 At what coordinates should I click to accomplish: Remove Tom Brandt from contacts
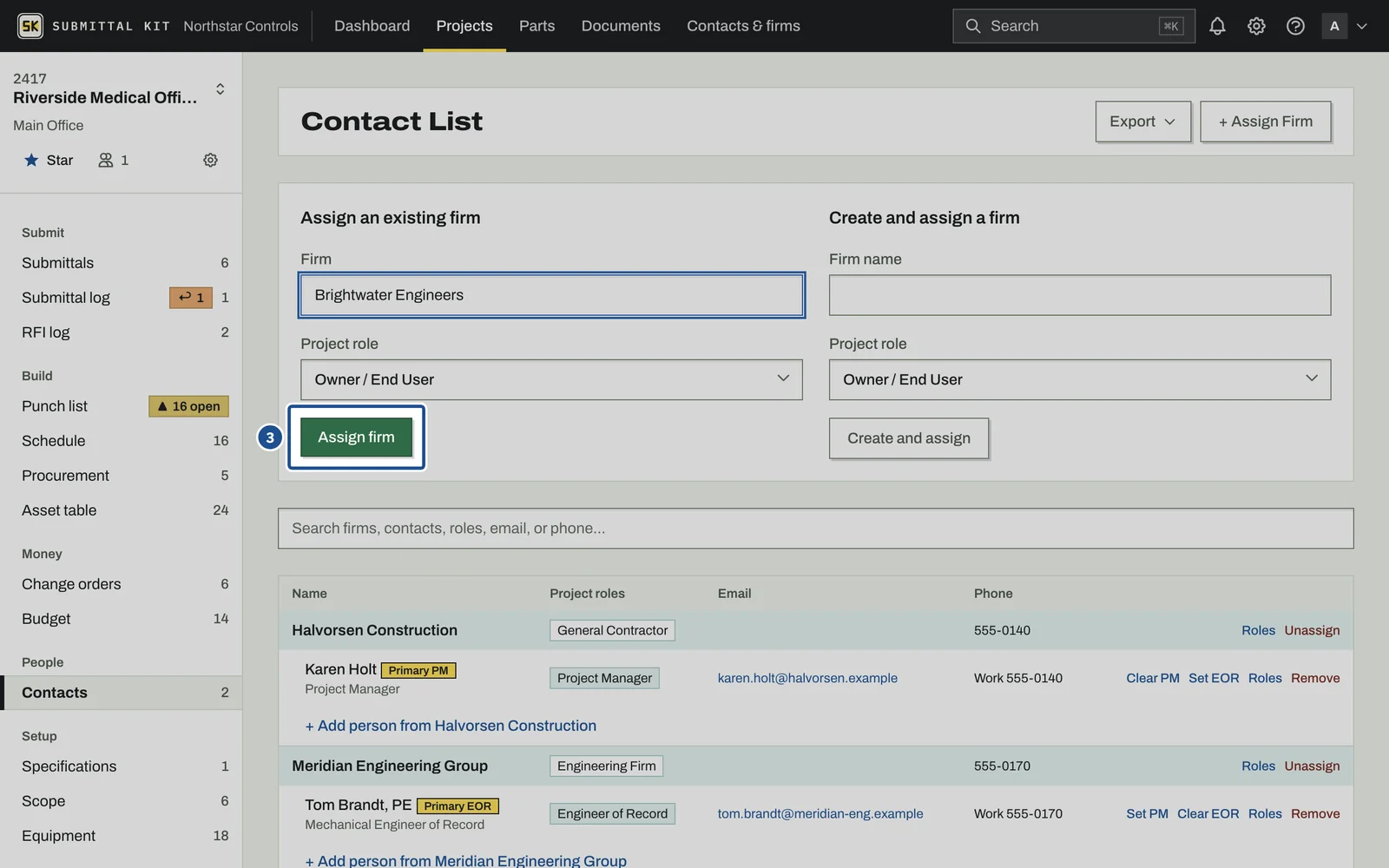point(1315,813)
